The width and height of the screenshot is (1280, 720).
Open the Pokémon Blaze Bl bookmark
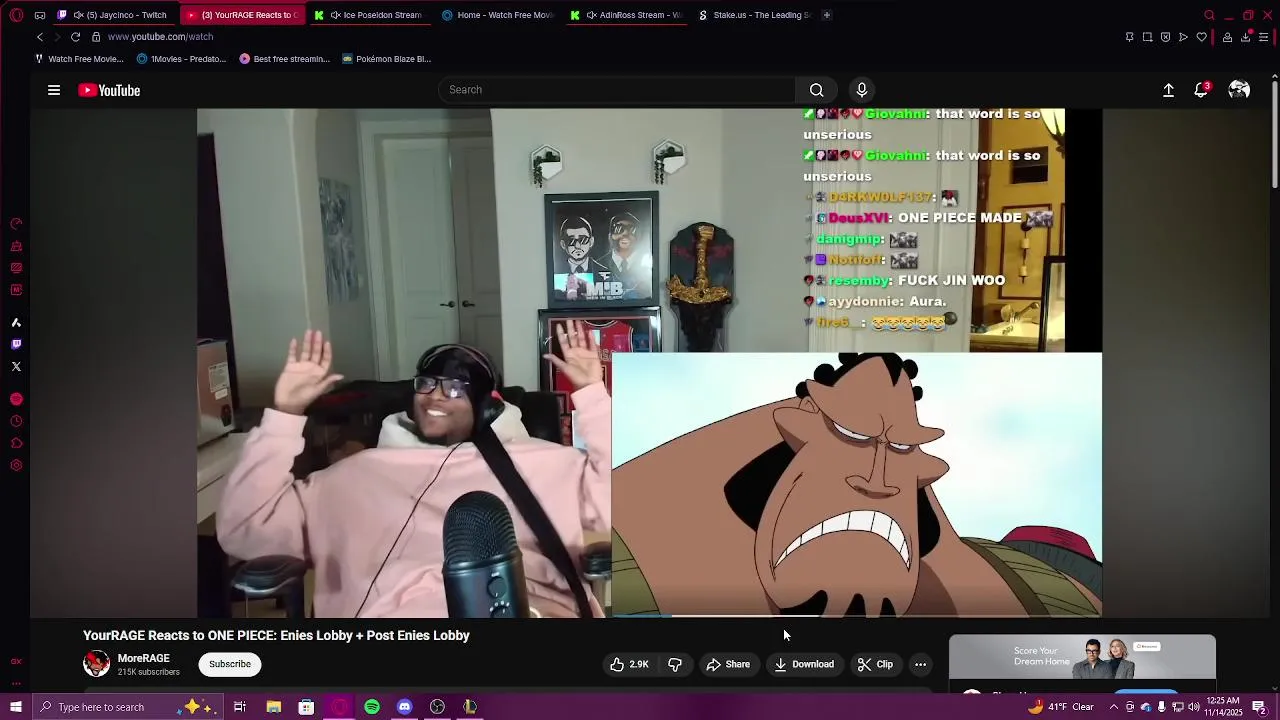[x=387, y=59]
